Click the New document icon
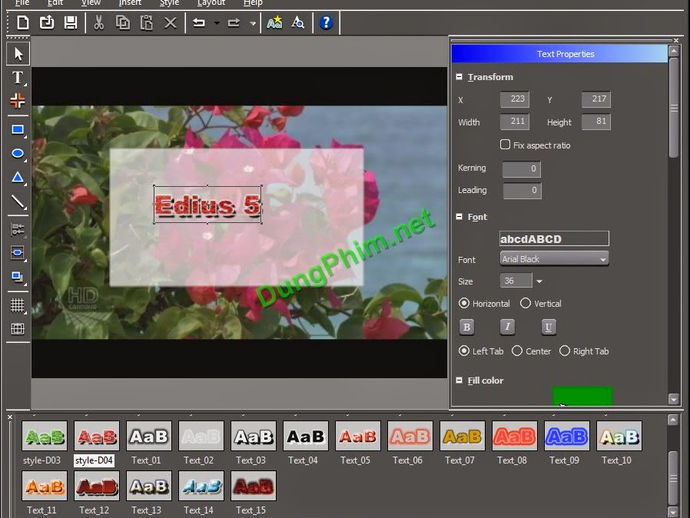This screenshot has height=518, width=690. [23, 22]
